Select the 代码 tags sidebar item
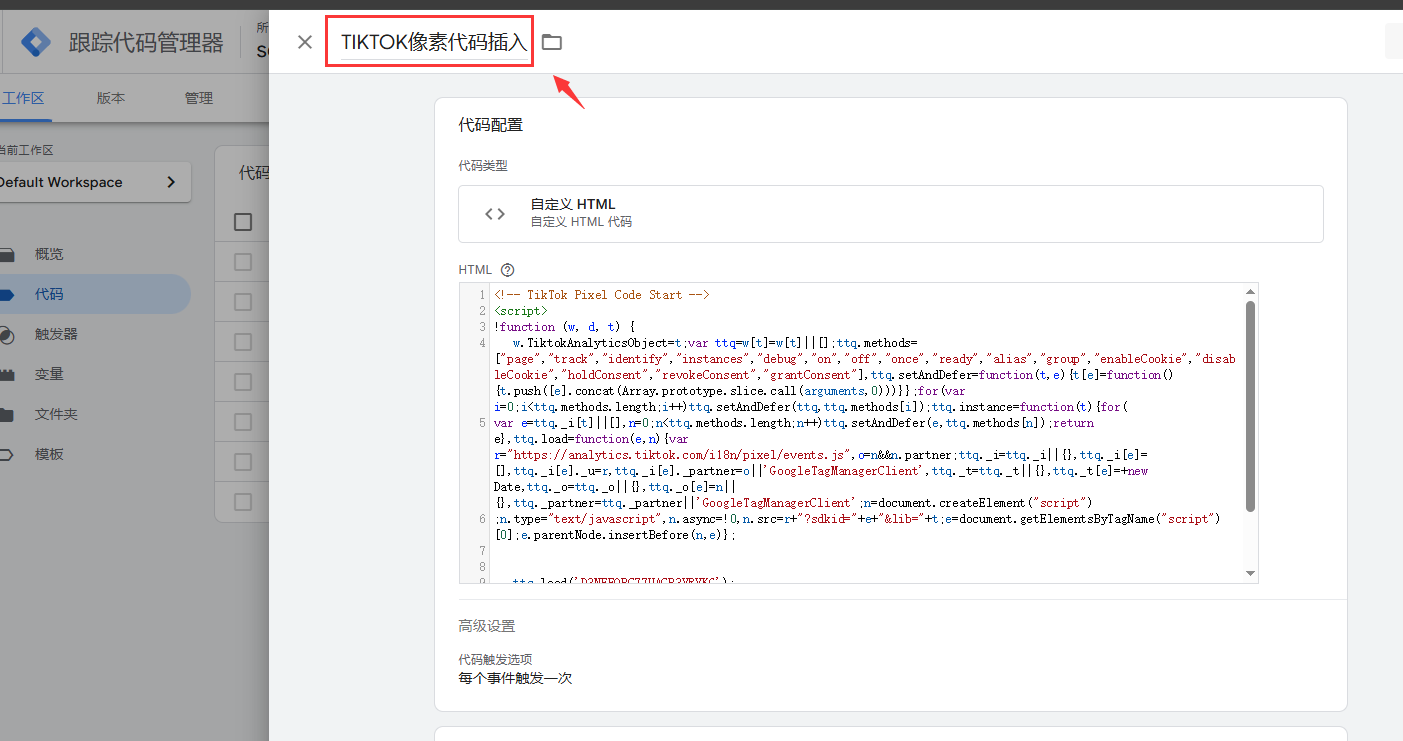The width and height of the screenshot is (1403, 741). (49, 294)
